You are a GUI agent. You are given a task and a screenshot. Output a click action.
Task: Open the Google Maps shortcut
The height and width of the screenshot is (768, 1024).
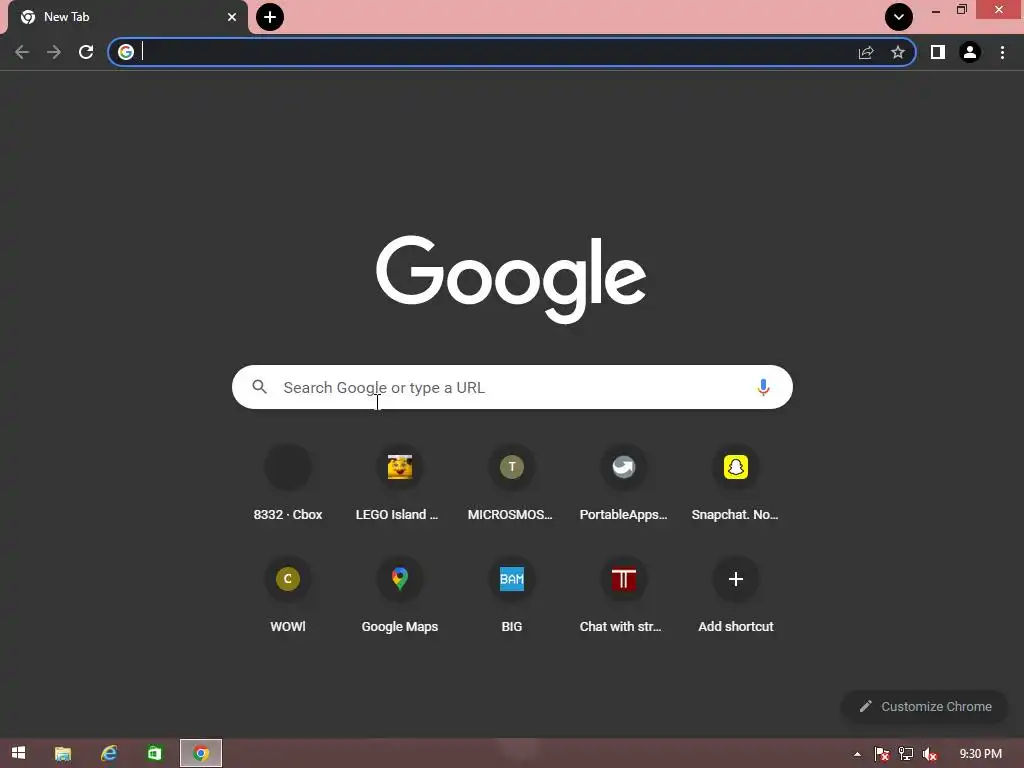pyautogui.click(x=400, y=595)
